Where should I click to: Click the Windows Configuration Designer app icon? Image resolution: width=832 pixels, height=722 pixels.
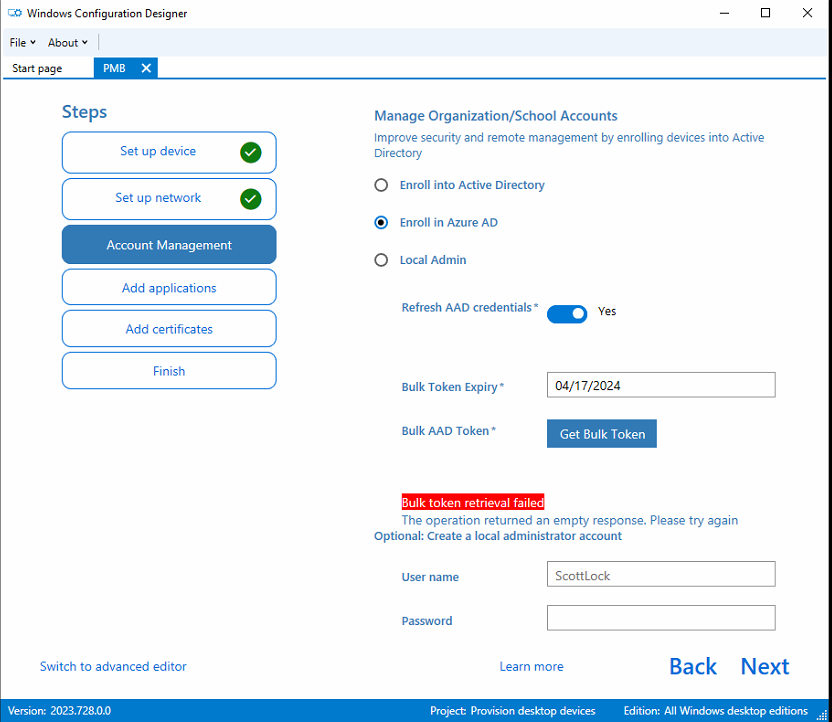click(x=12, y=13)
